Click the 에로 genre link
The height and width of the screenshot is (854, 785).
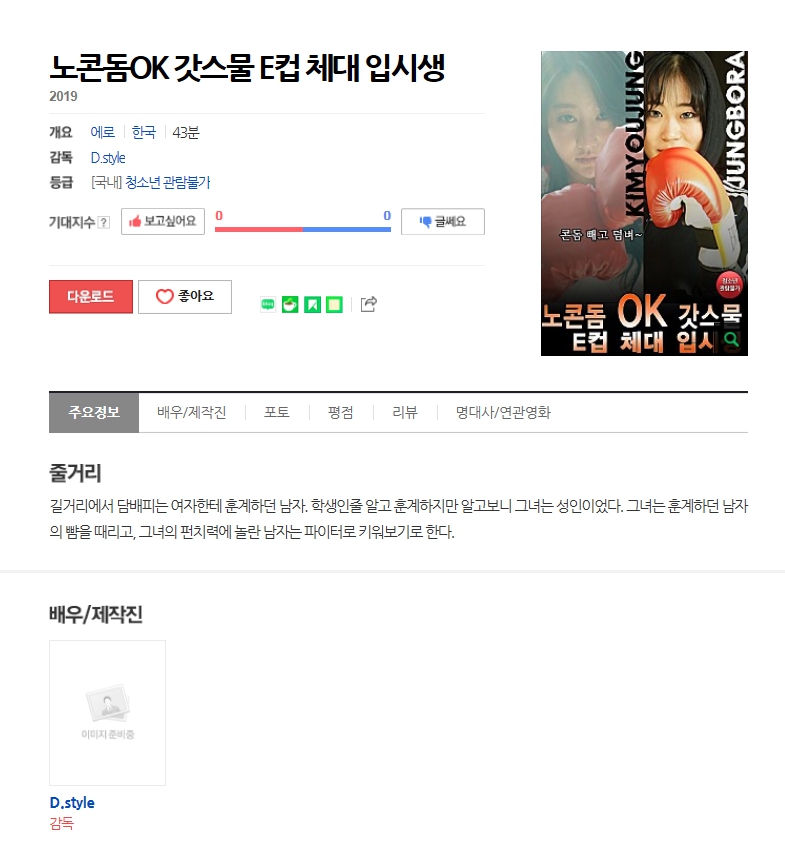[102, 132]
